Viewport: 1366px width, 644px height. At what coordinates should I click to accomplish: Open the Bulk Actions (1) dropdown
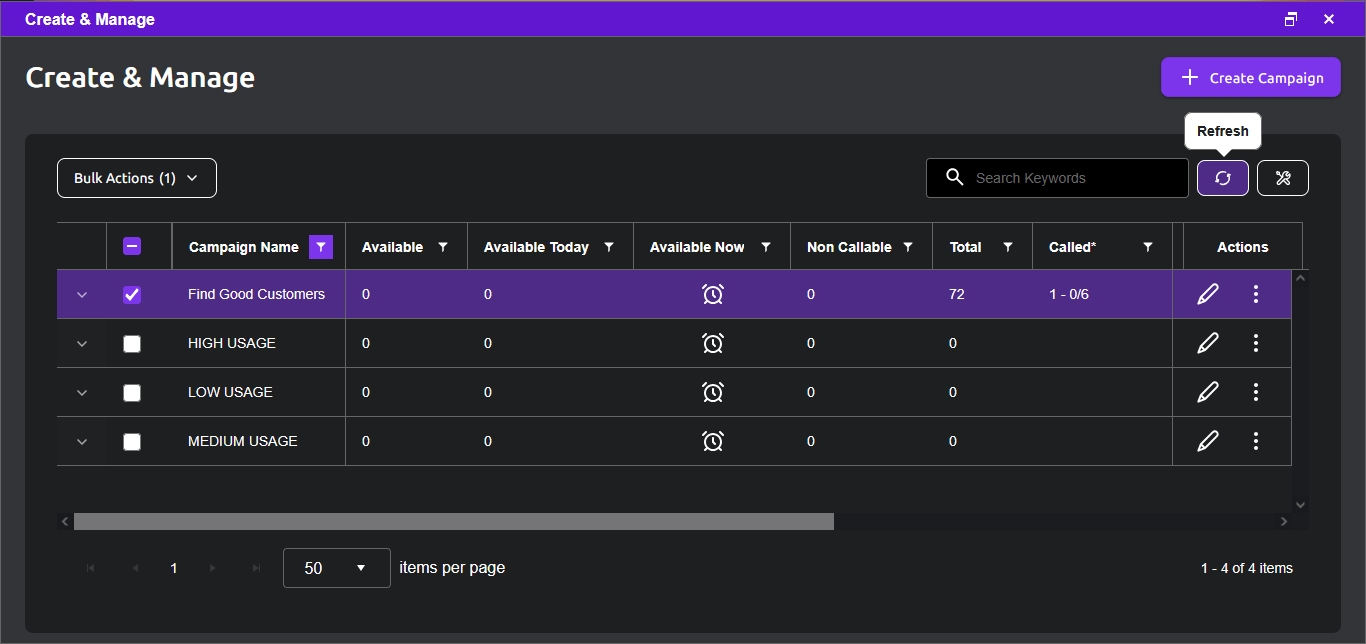137,178
